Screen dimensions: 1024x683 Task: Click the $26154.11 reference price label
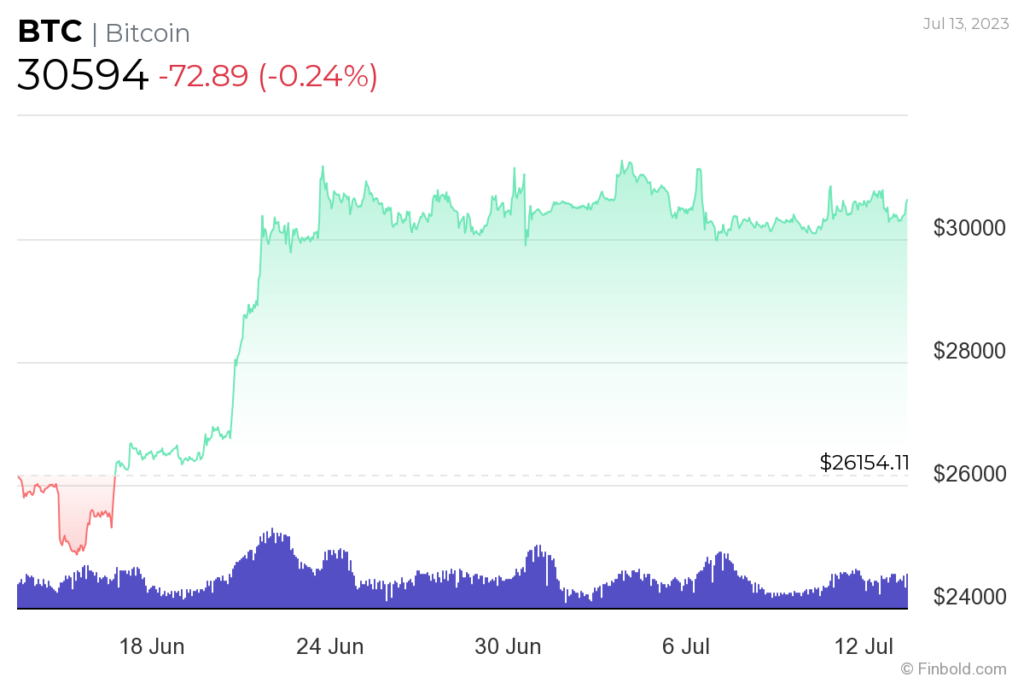tap(864, 462)
